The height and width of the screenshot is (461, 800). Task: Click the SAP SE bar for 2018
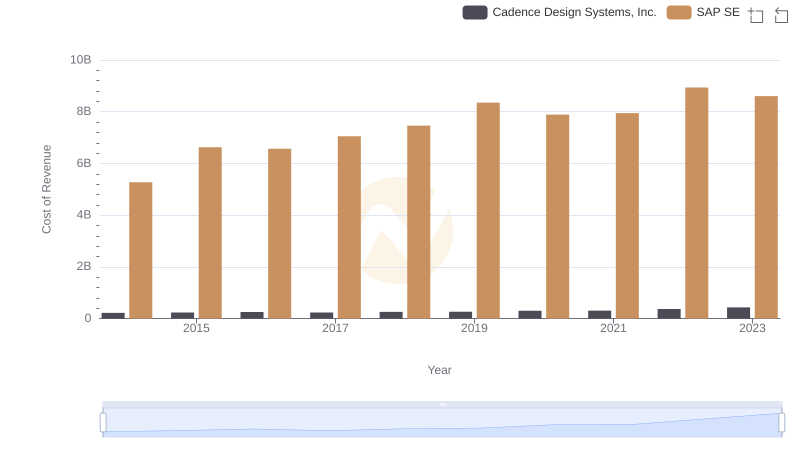click(418, 222)
